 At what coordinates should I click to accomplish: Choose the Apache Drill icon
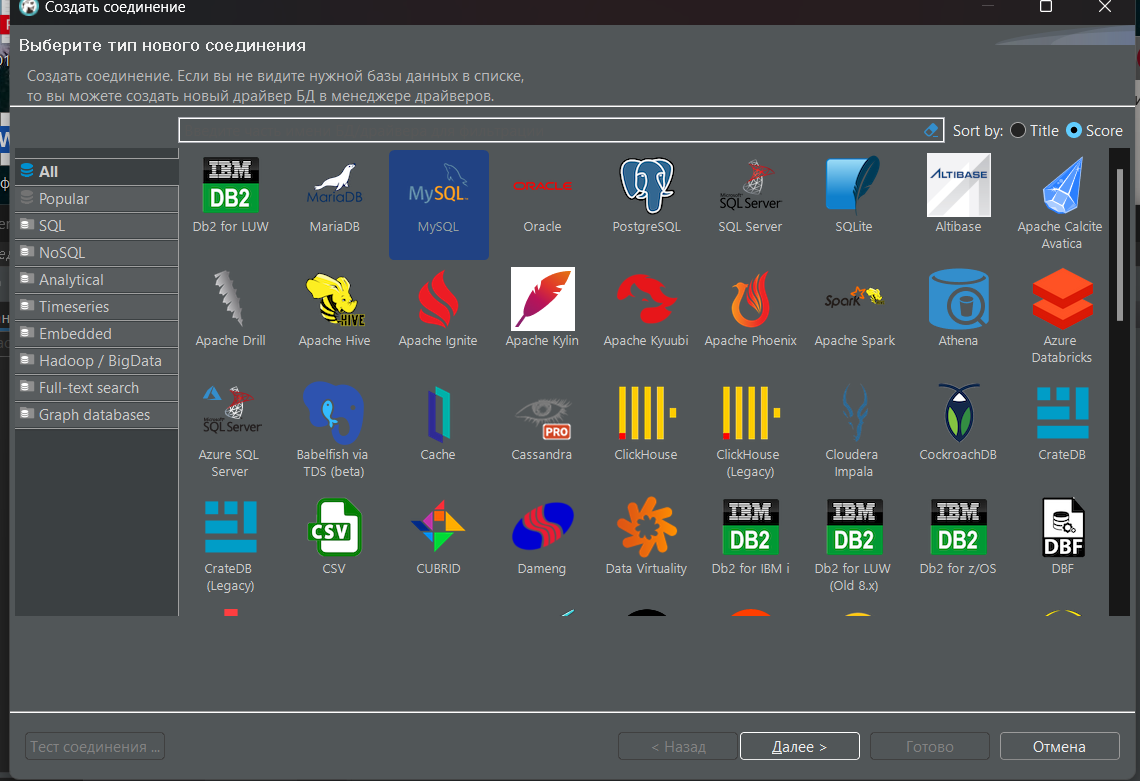[x=230, y=298]
